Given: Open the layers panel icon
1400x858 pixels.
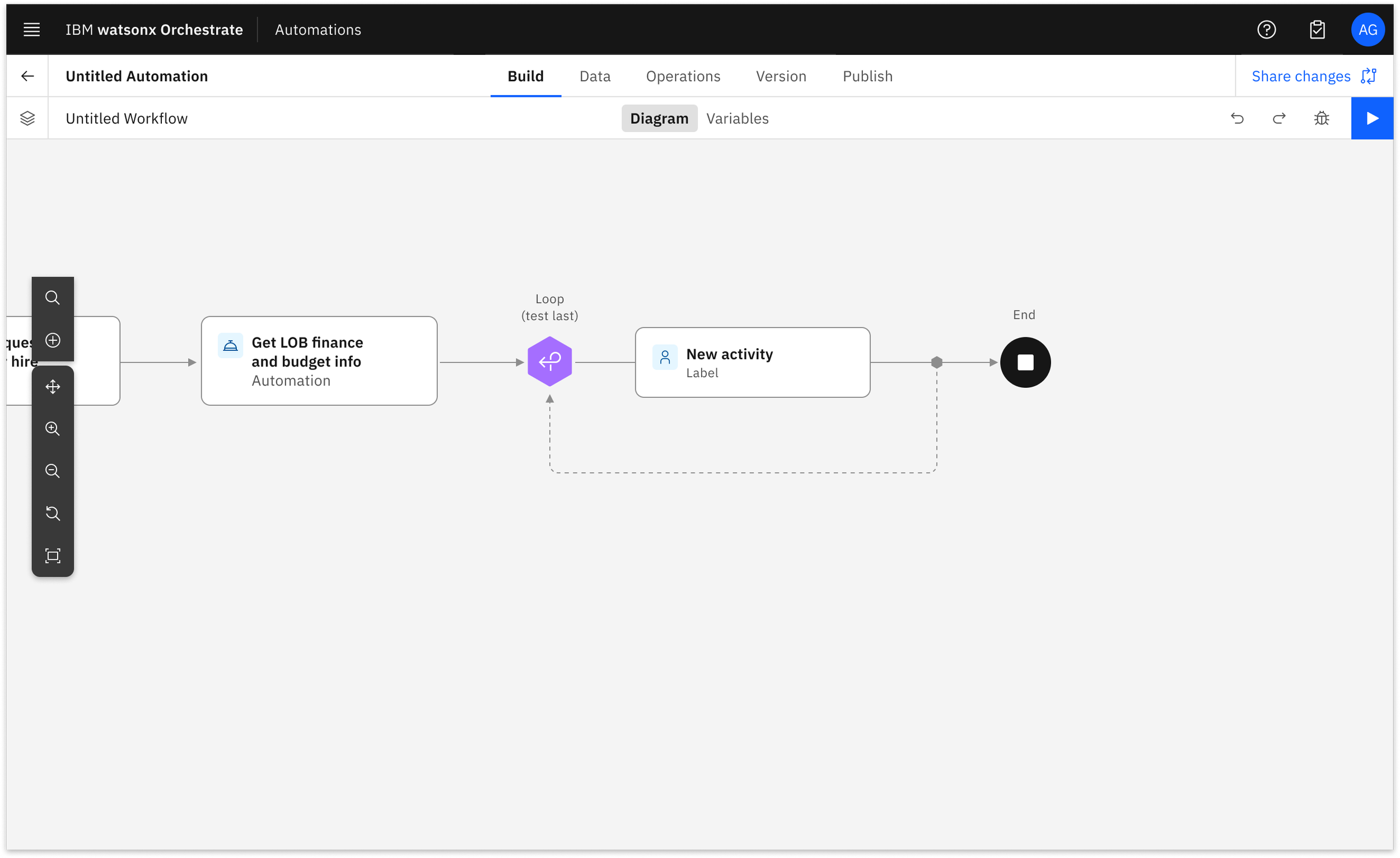Looking at the screenshot, I should click(27, 118).
